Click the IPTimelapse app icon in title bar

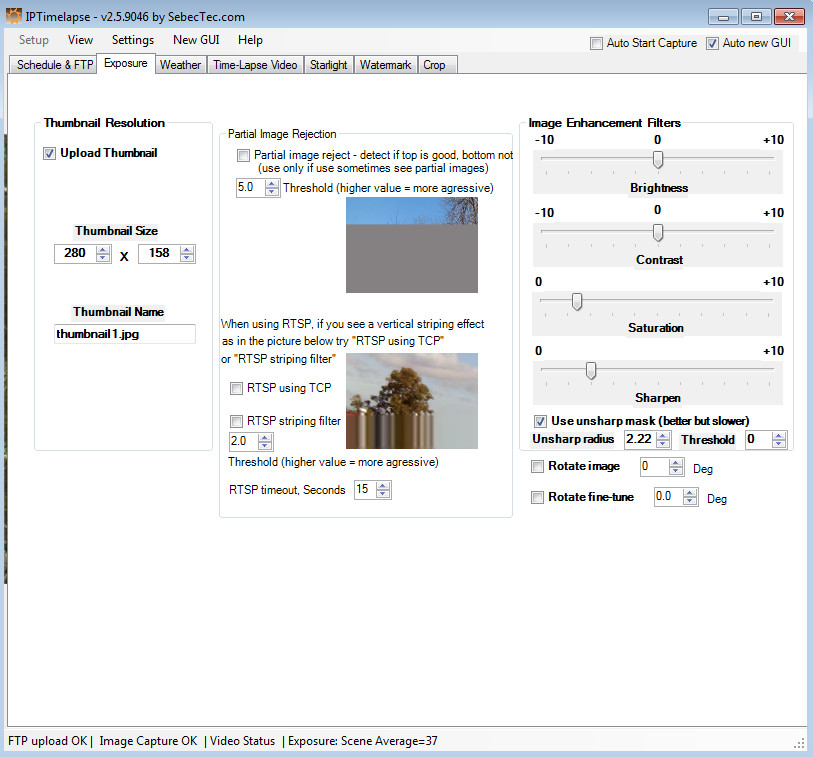(13, 16)
